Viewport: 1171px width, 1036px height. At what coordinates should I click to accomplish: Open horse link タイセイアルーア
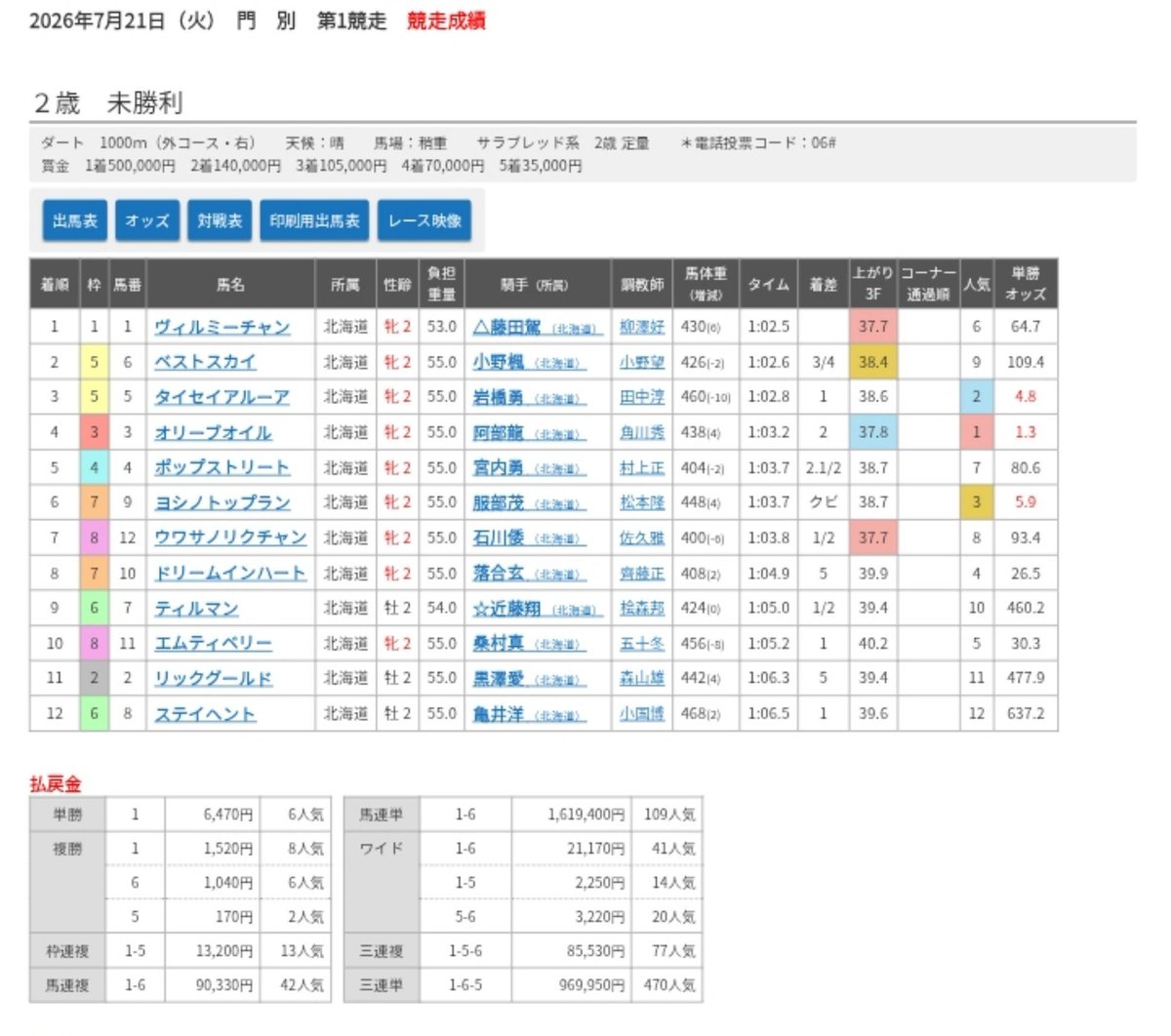click(222, 397)
